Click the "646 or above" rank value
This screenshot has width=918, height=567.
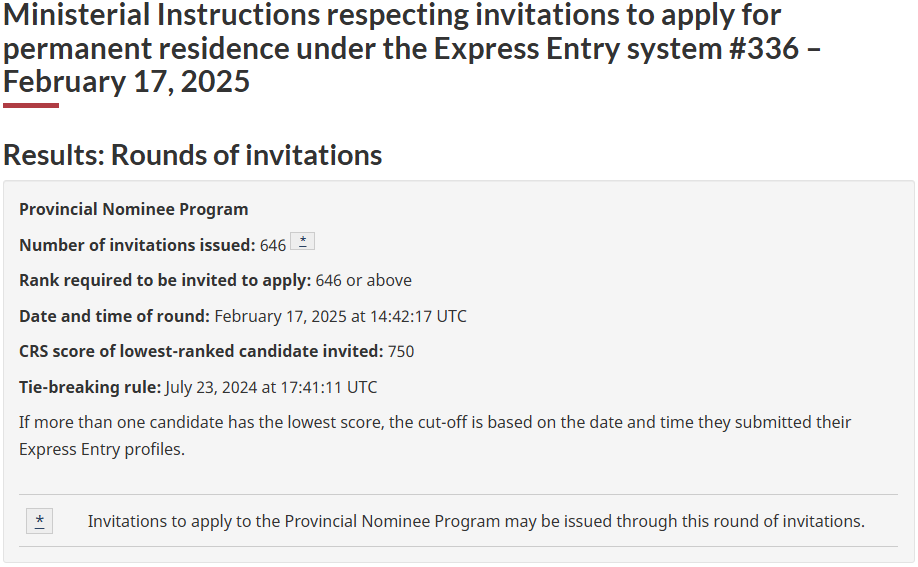coord(364,280)
